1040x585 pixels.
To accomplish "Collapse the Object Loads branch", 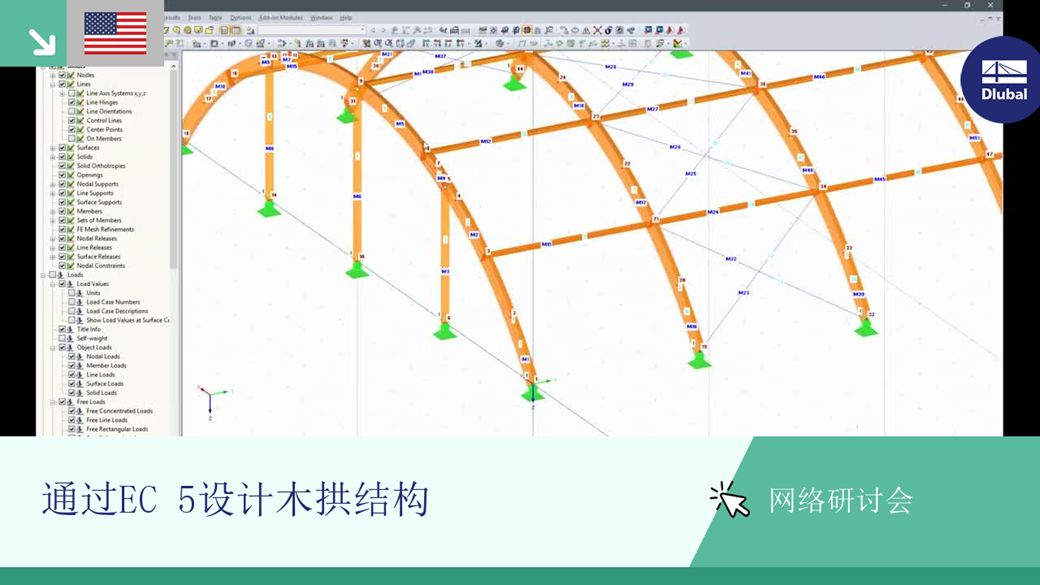I will click(53, 348).
